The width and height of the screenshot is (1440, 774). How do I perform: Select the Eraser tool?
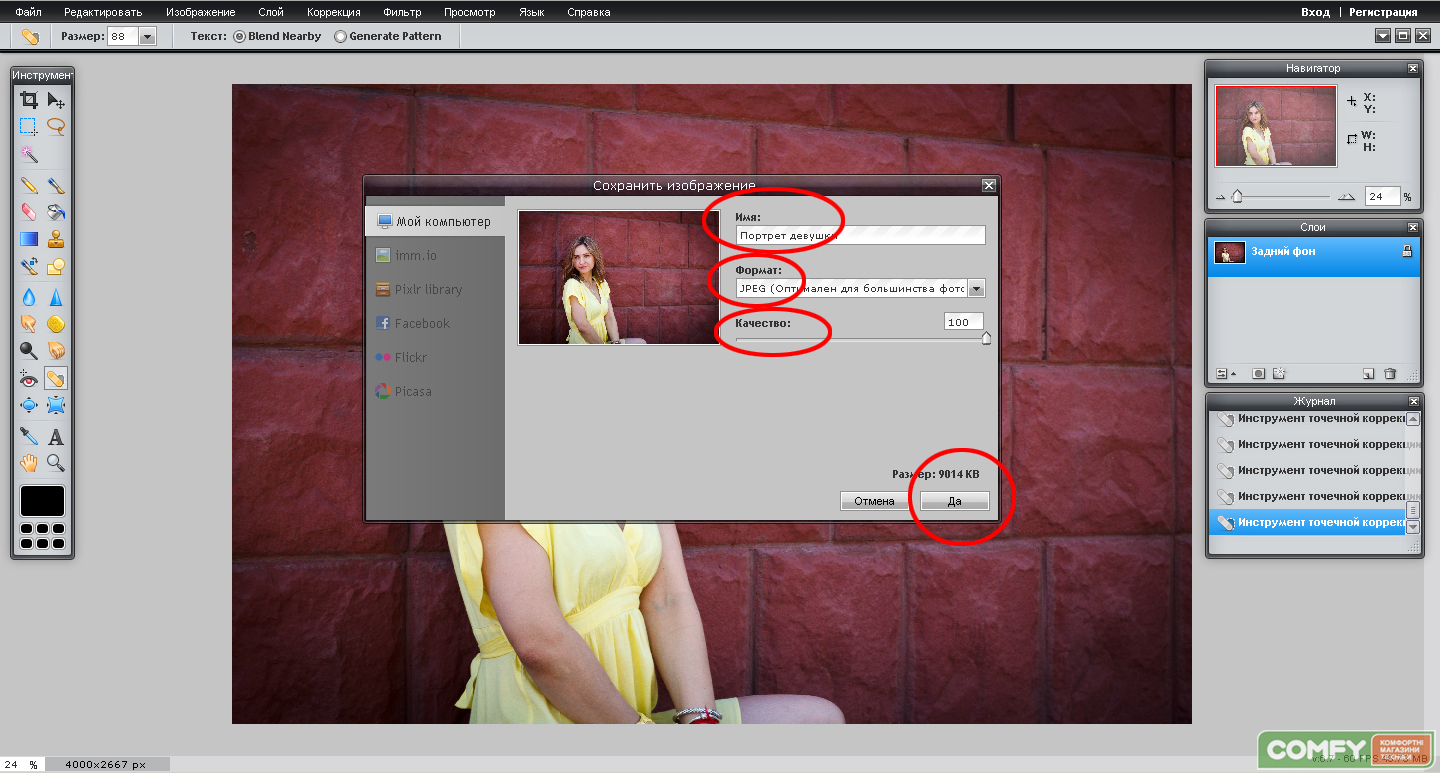tap(29, 212)
